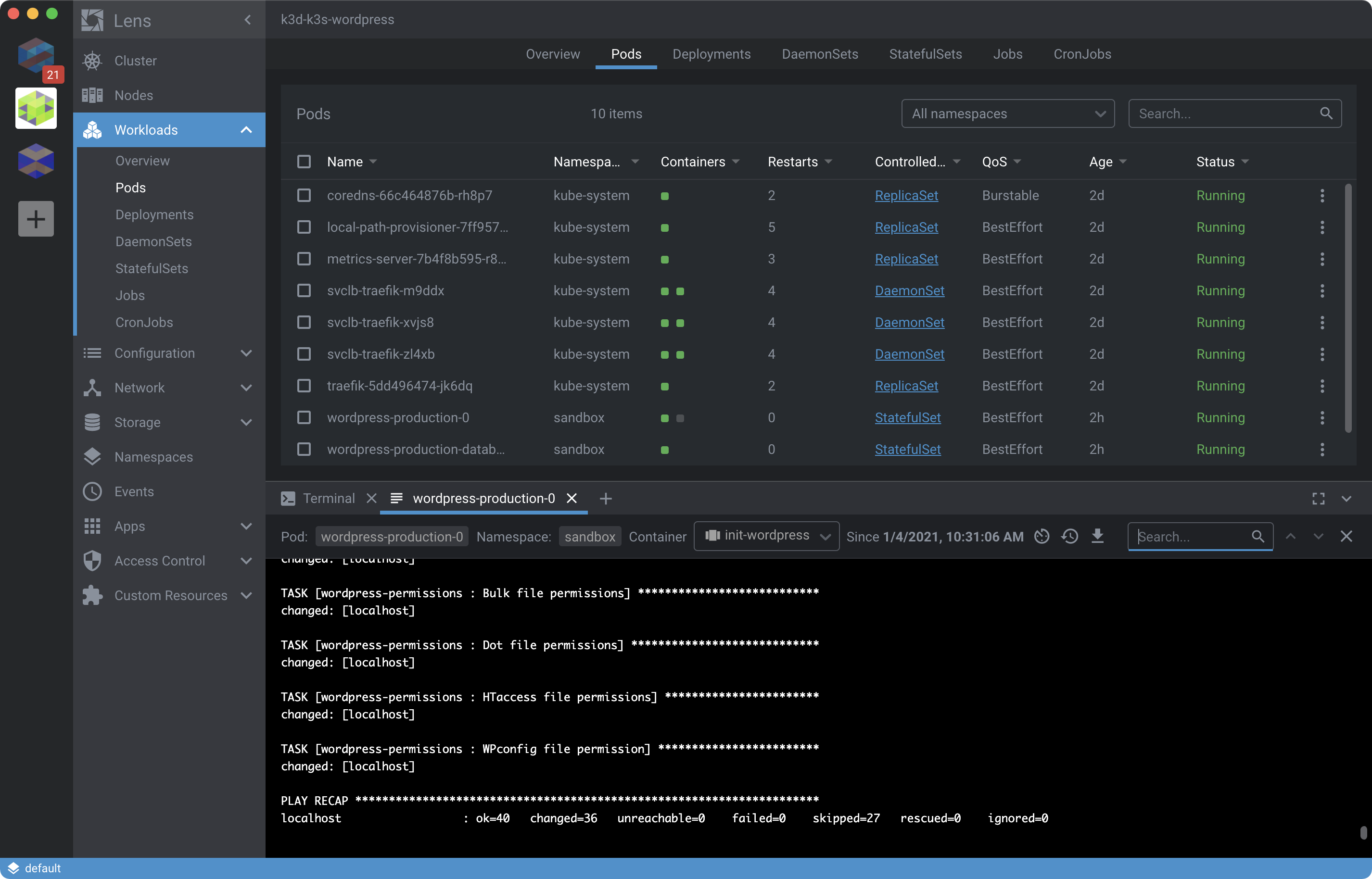Open actions menu for traefik-5dd496474-jk6dq pod

coord(1322,386)
